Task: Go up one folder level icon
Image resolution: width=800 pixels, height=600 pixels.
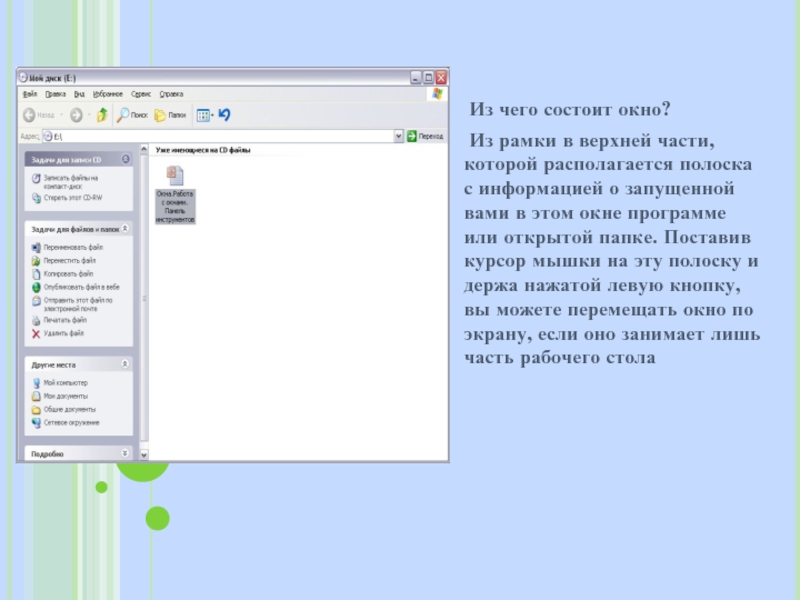Action: [102, 115]
